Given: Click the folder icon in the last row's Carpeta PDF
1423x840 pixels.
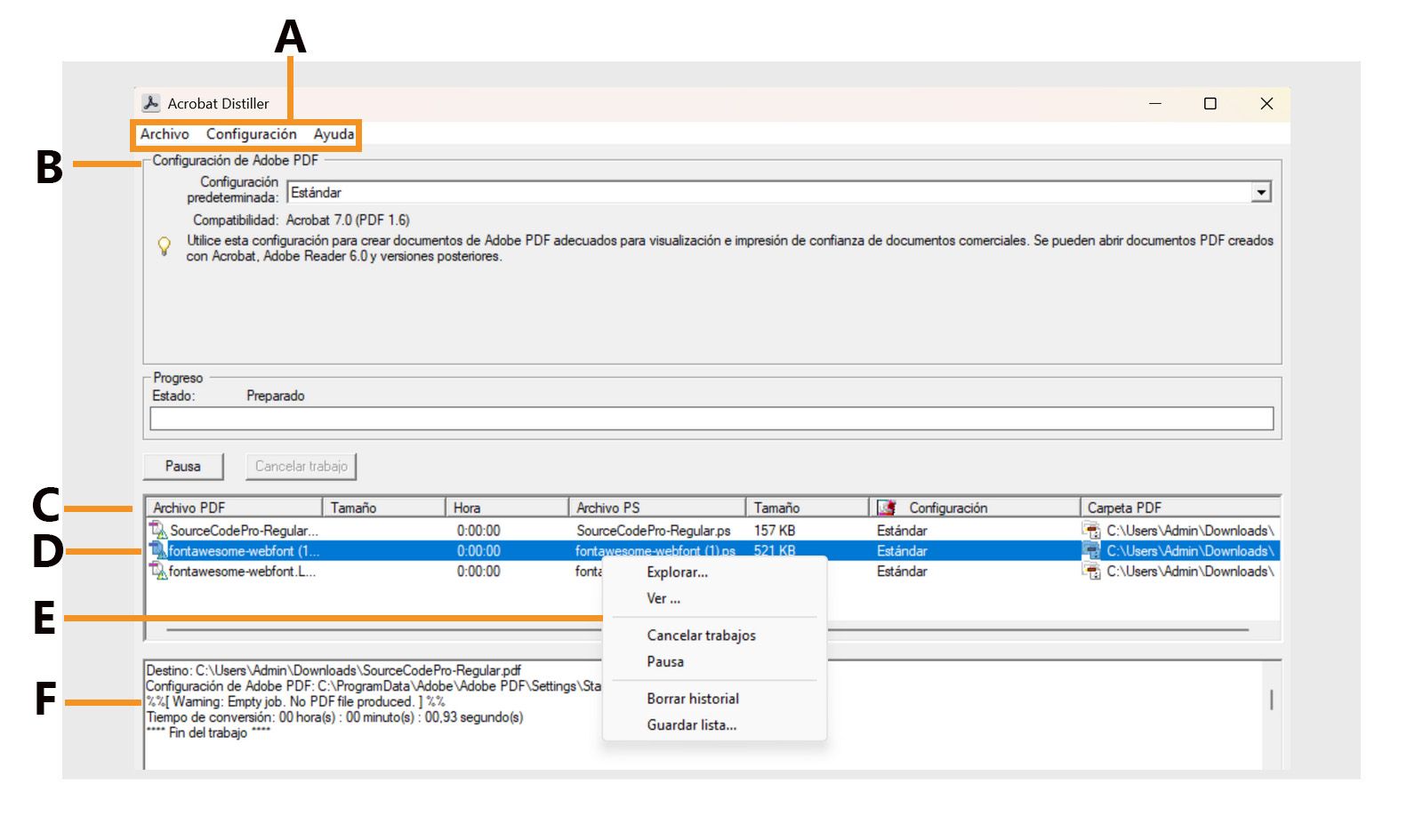Looking at the screenshot, I should point(1091,572).
